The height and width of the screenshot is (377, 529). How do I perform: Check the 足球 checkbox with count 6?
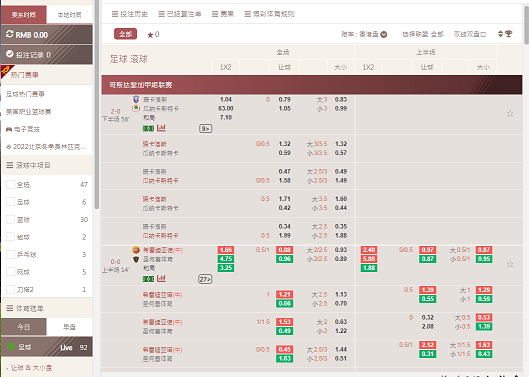click(x=10, y=202)
